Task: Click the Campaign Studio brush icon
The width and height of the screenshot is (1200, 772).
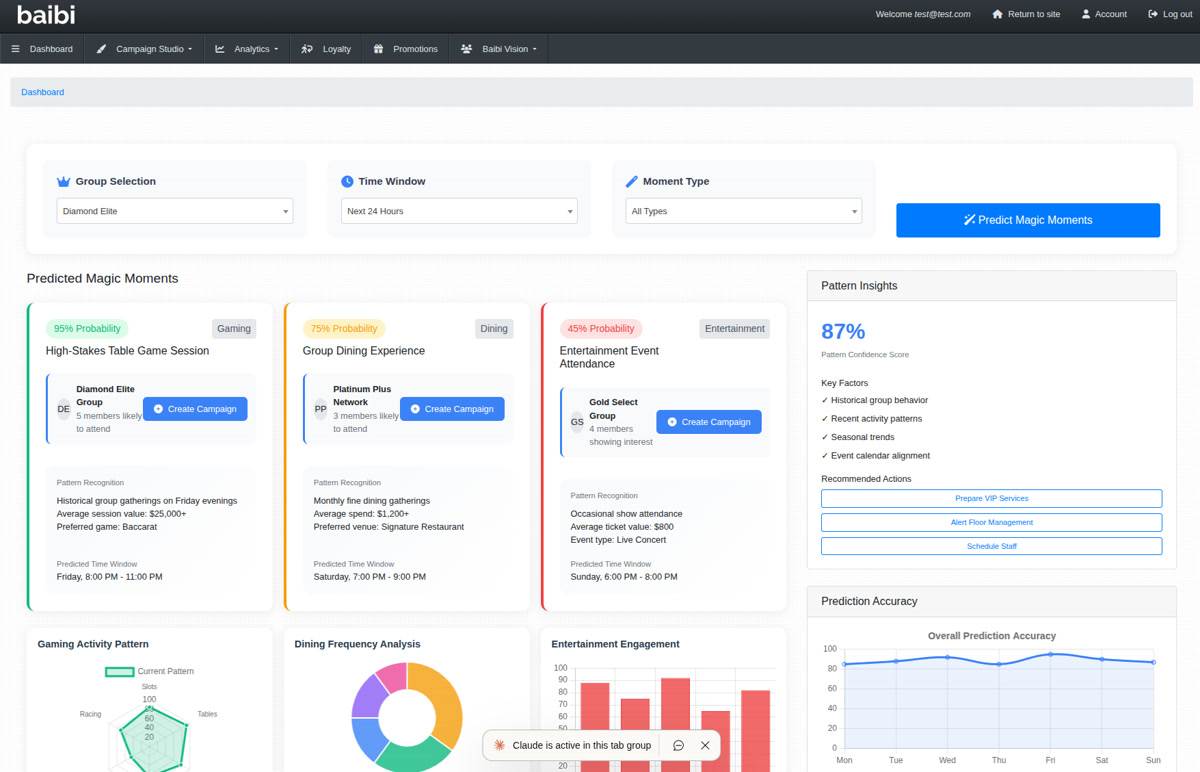Action: pos(102,49)
